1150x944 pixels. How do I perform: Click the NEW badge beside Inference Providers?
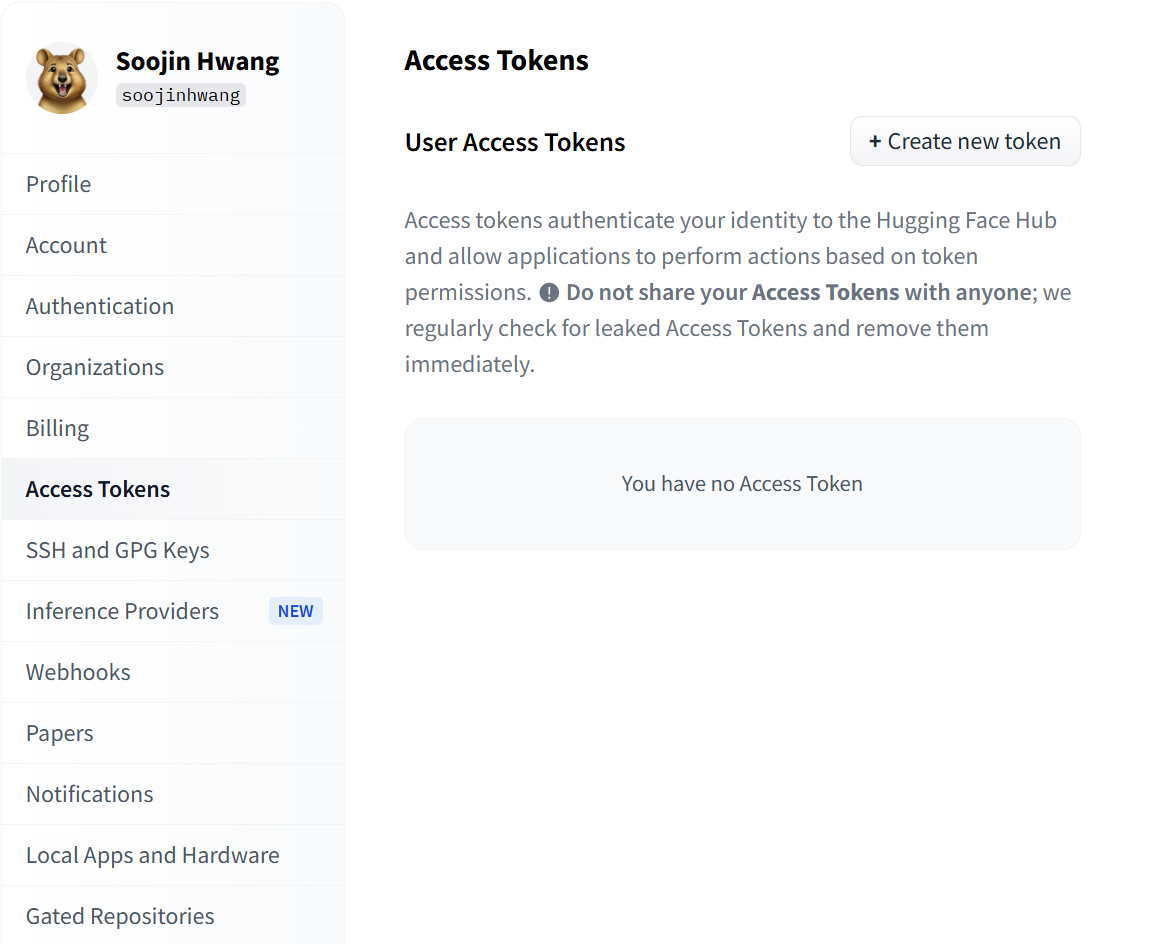[x=295, y=612]
